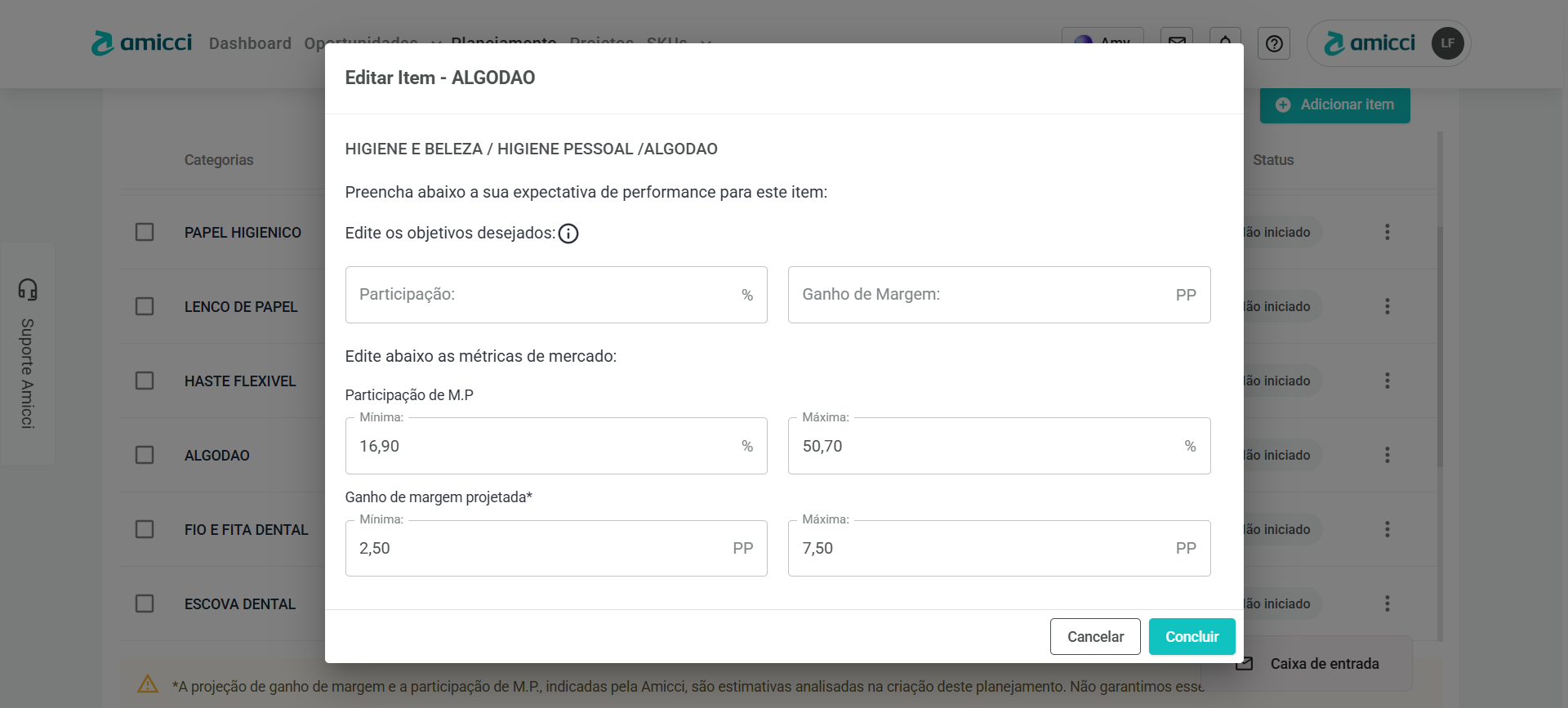Open the help question mark icon
Image resolution: width=1568 pixels, height=708 pixels.
point(1273,43)
